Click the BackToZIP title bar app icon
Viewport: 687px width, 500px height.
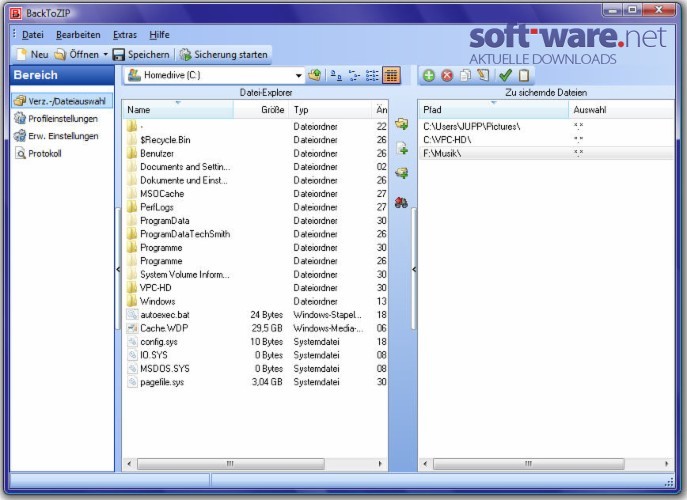[x=16, y=13]
